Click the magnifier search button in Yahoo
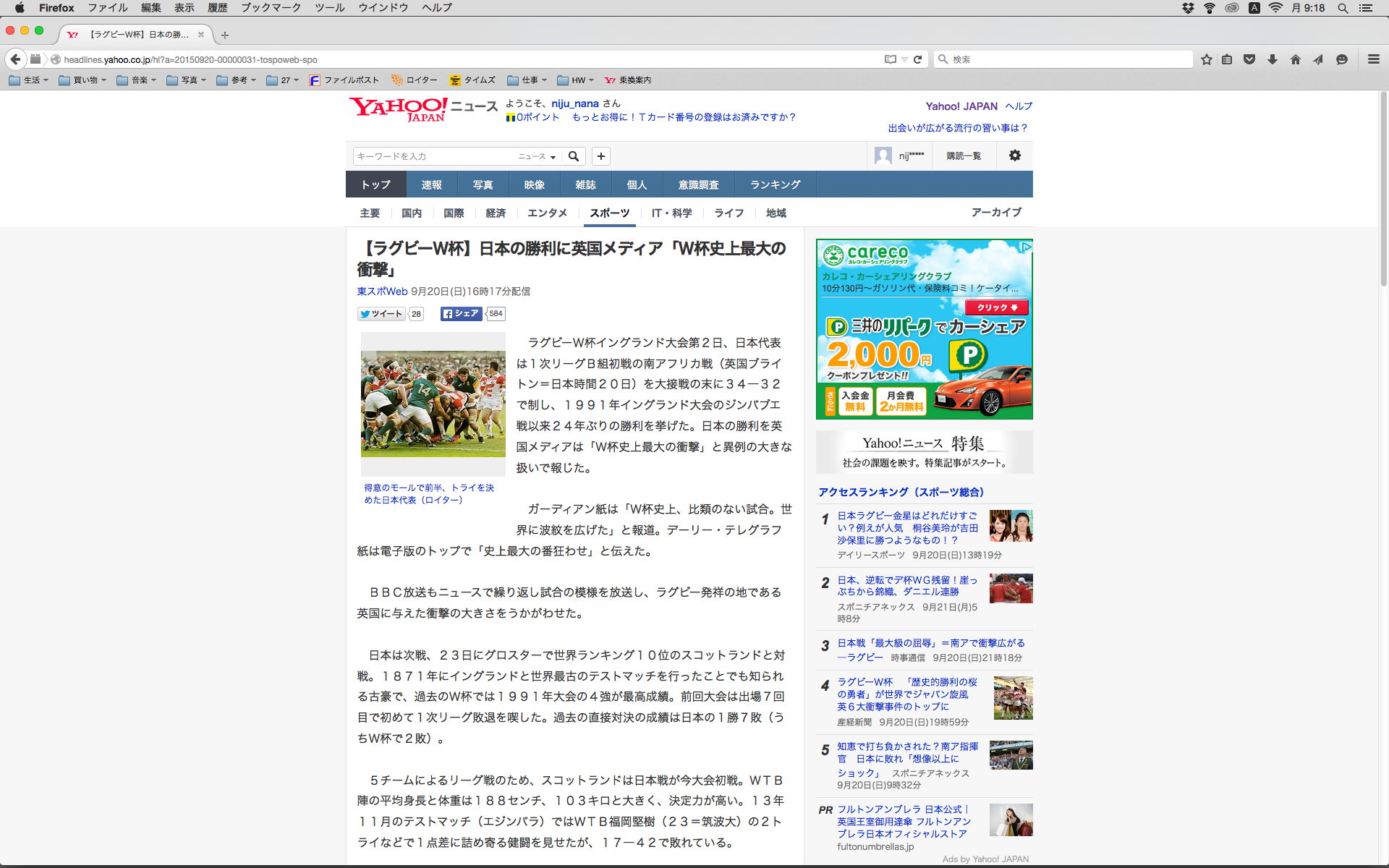The height and width of the screenshot is (868, 1389). 574,156
